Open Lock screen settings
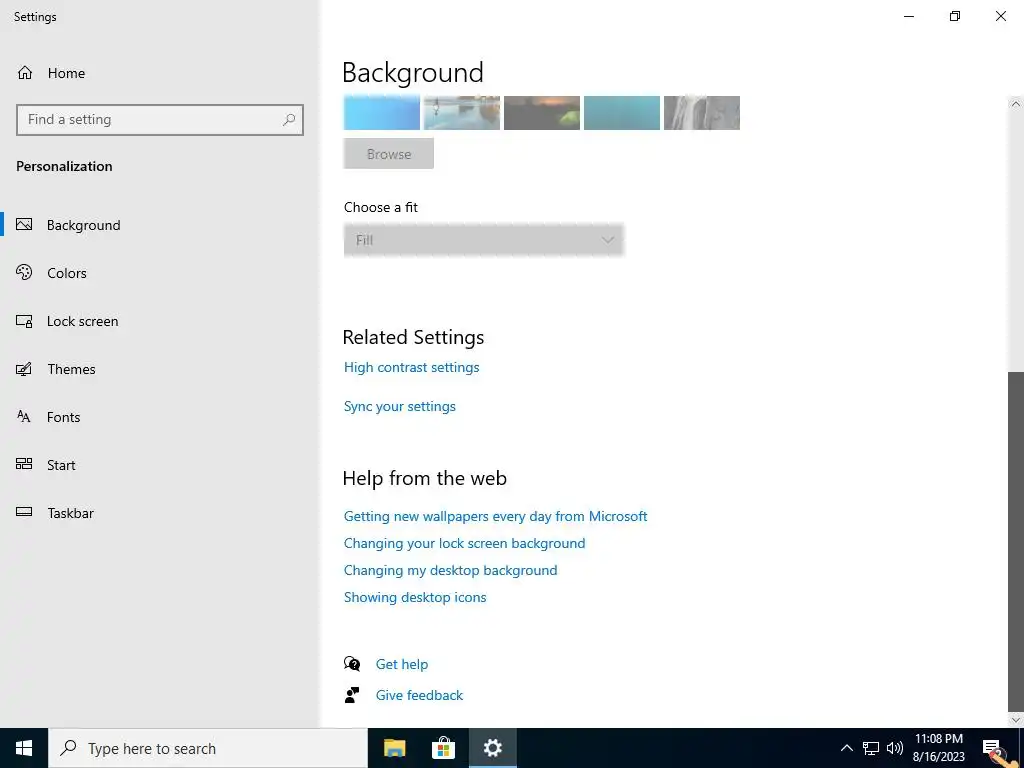This screenshot has height=768, width=1024. click(82, 321)
